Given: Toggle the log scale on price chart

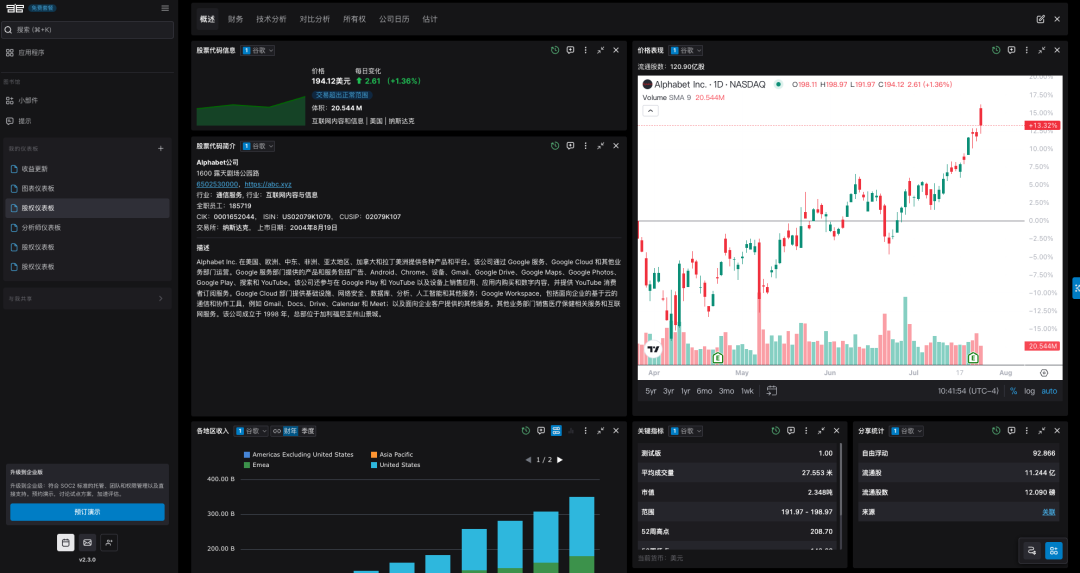Looking at the screenshot, I should (1030, 391).
